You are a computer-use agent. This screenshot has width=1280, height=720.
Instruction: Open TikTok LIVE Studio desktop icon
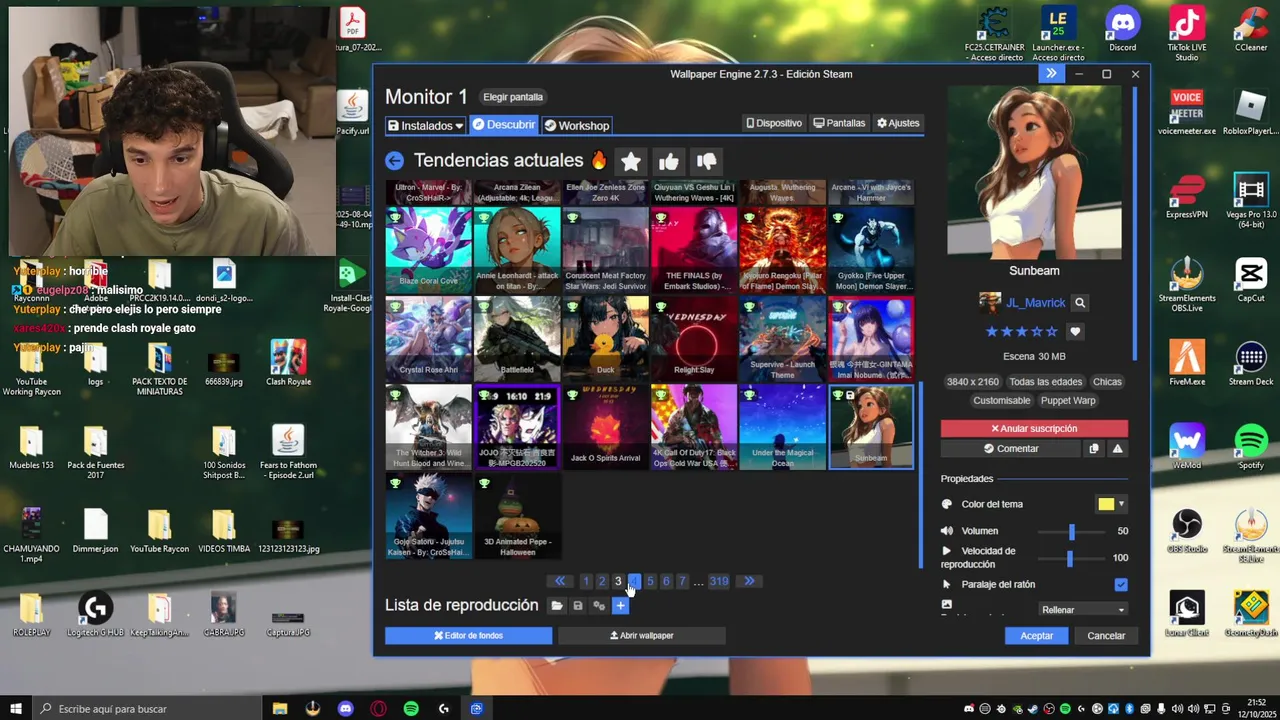(x=1187, y=32)
